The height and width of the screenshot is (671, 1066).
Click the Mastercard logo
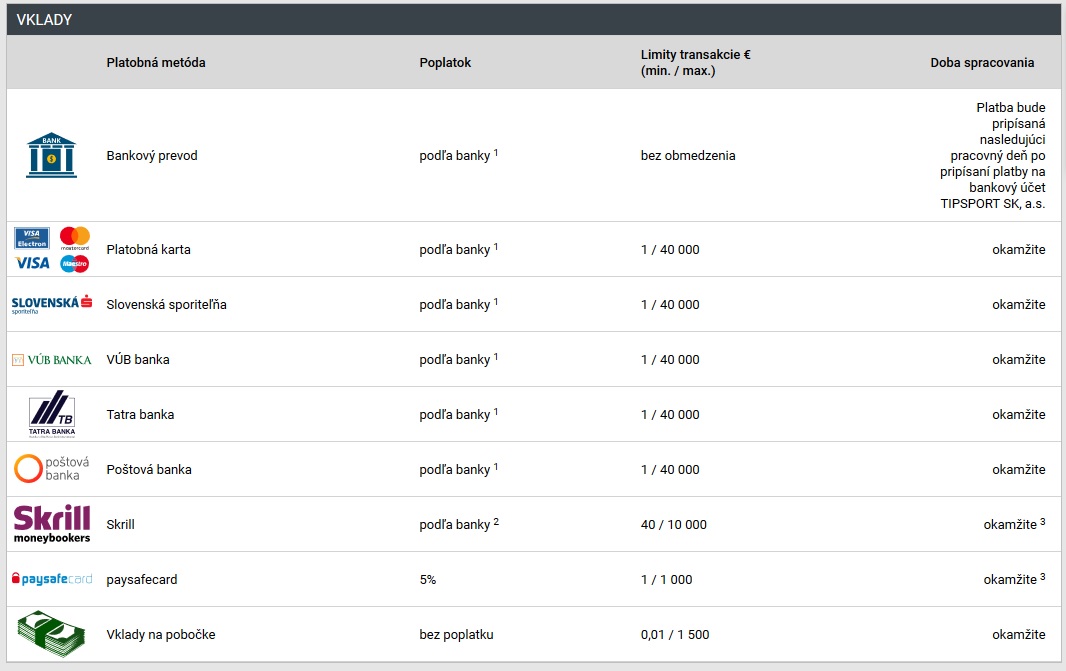(x=75, y=238)
